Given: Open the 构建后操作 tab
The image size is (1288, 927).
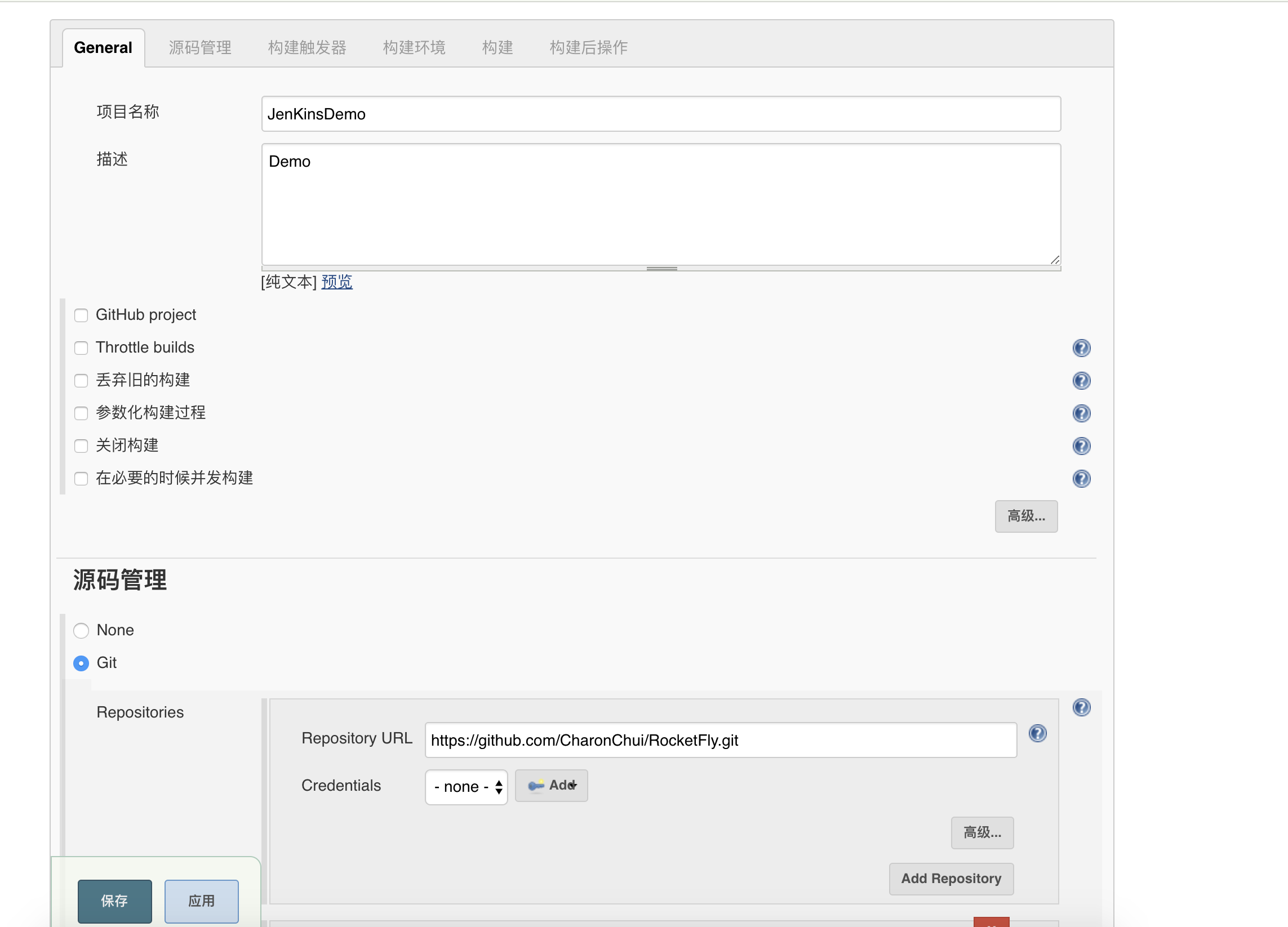Looking at the screenshot, I should click(588, 48).
